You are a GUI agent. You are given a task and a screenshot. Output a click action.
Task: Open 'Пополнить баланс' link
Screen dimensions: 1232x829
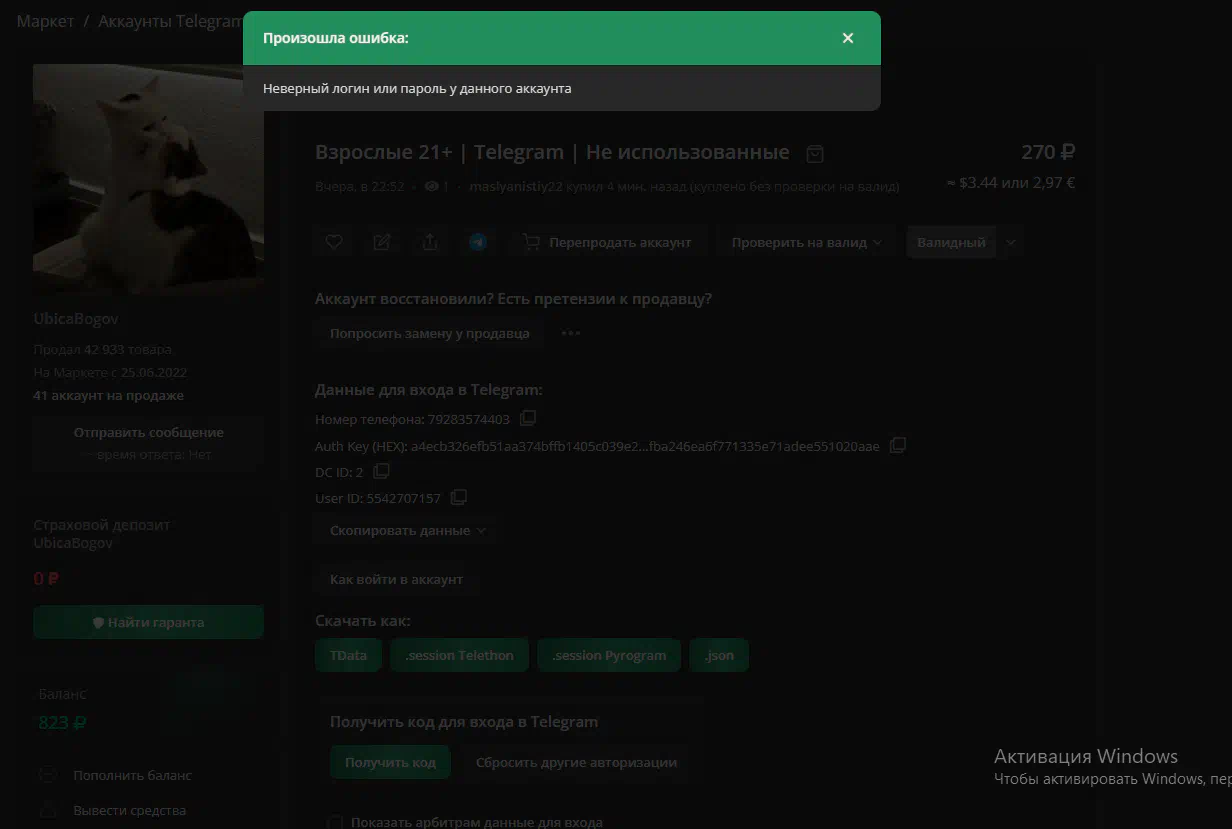[x=132, y=775]
